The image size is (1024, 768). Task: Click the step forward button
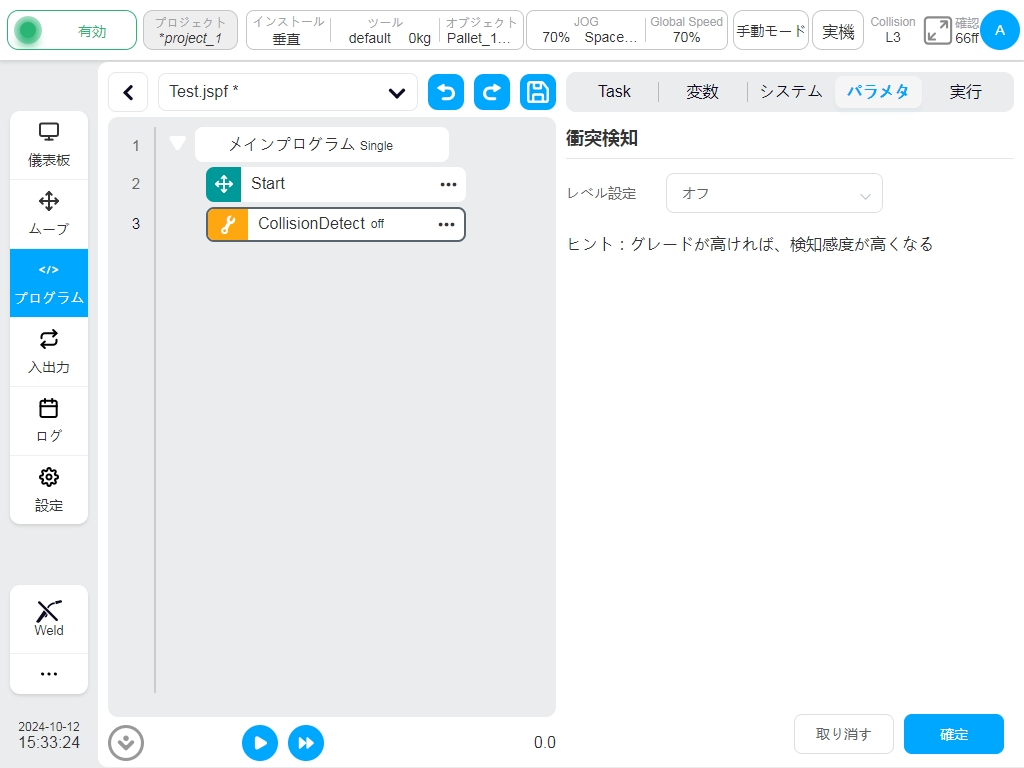pyautogui.click(x=306, y=743)
